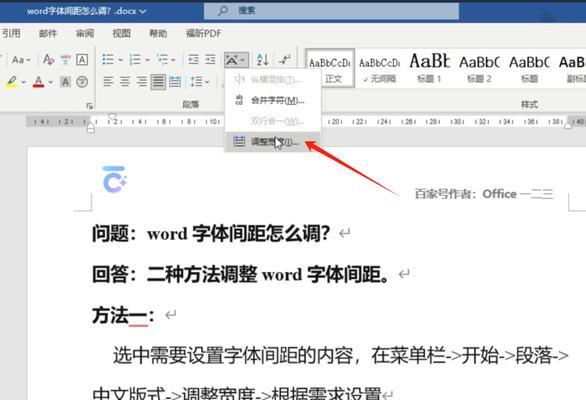Open the line spacing dropdown arrow

pos(207,82)
